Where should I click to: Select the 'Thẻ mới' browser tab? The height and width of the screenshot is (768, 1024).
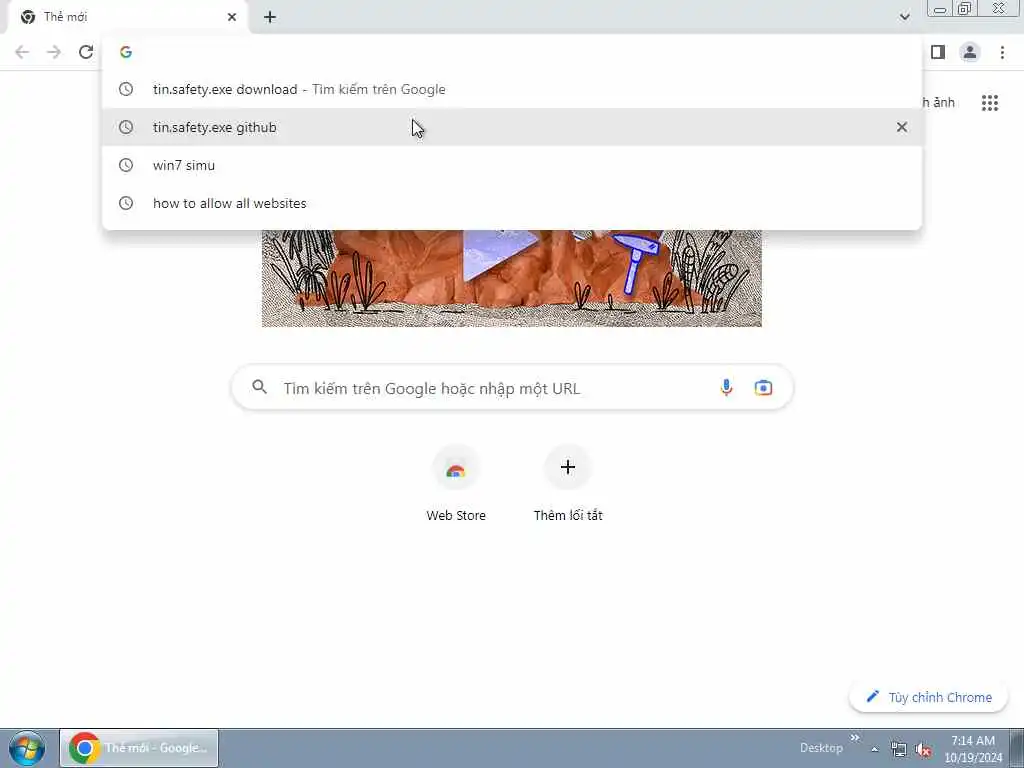click(x=128, y=17)
